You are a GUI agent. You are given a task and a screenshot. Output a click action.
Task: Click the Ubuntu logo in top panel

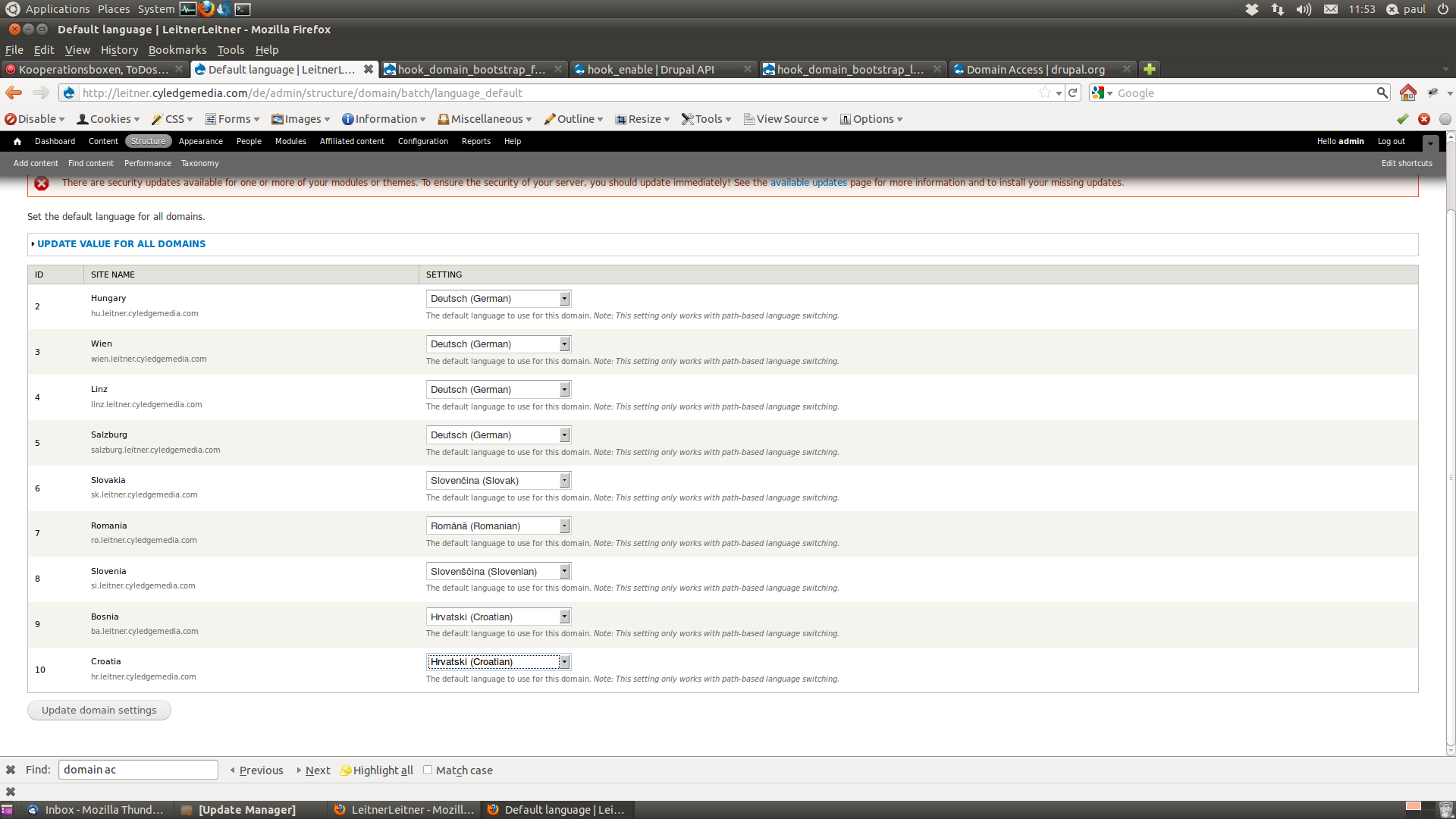12,9
